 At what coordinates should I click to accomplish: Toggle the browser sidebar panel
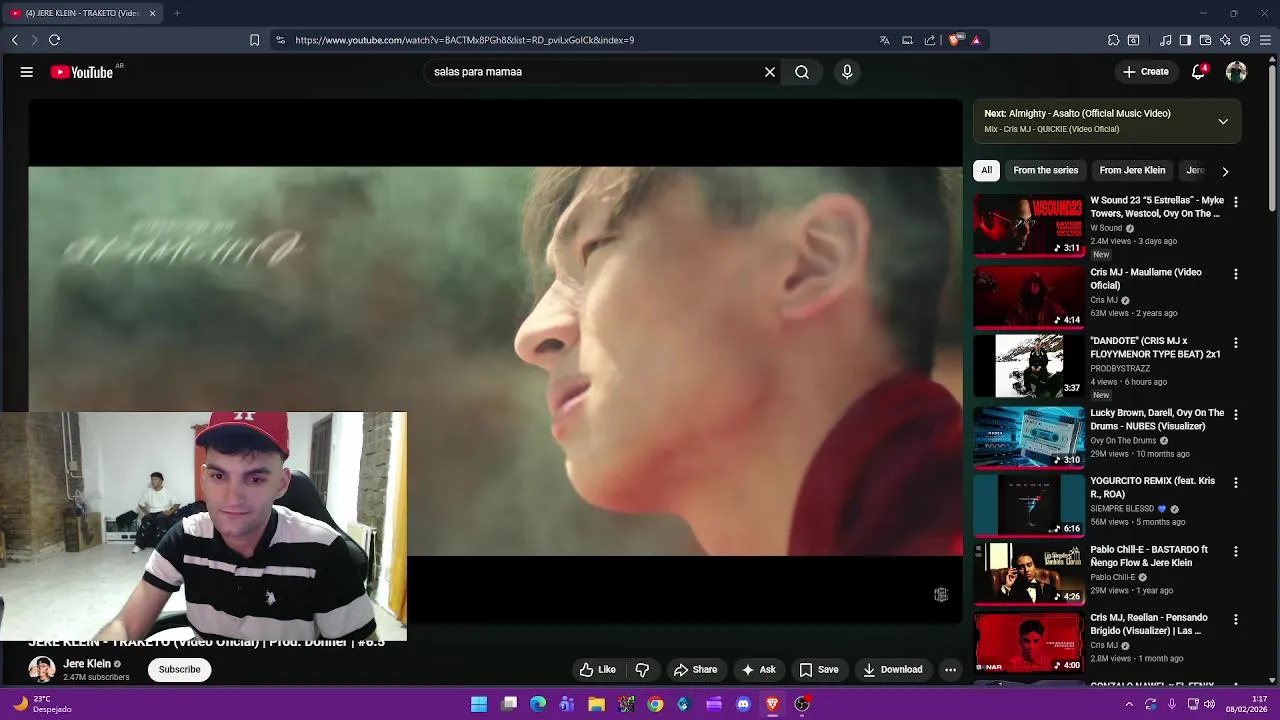point(1185,40)
